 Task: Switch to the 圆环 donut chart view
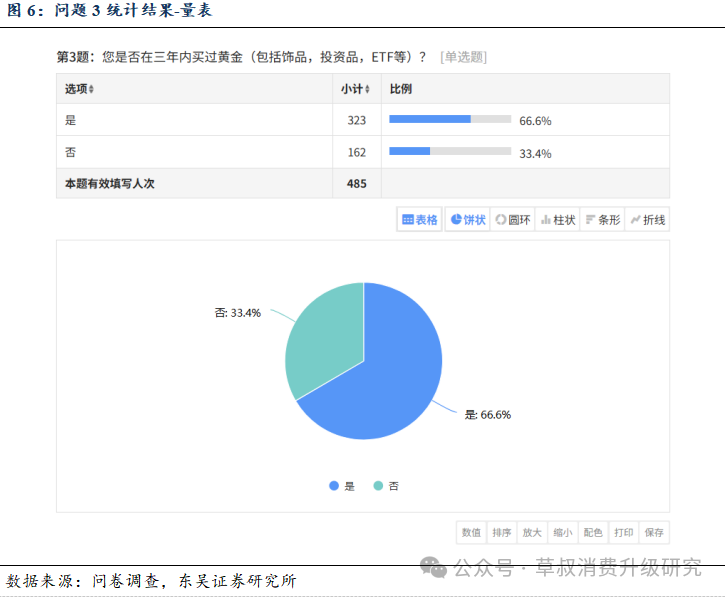[512, 220]
